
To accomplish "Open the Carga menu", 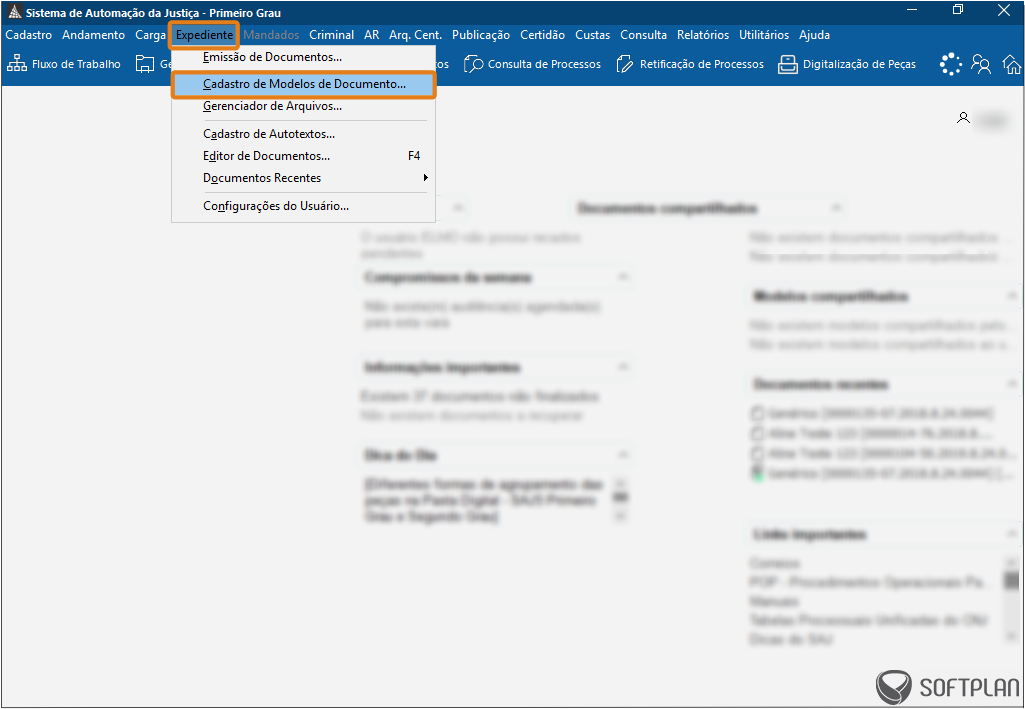I will point(150,35).
